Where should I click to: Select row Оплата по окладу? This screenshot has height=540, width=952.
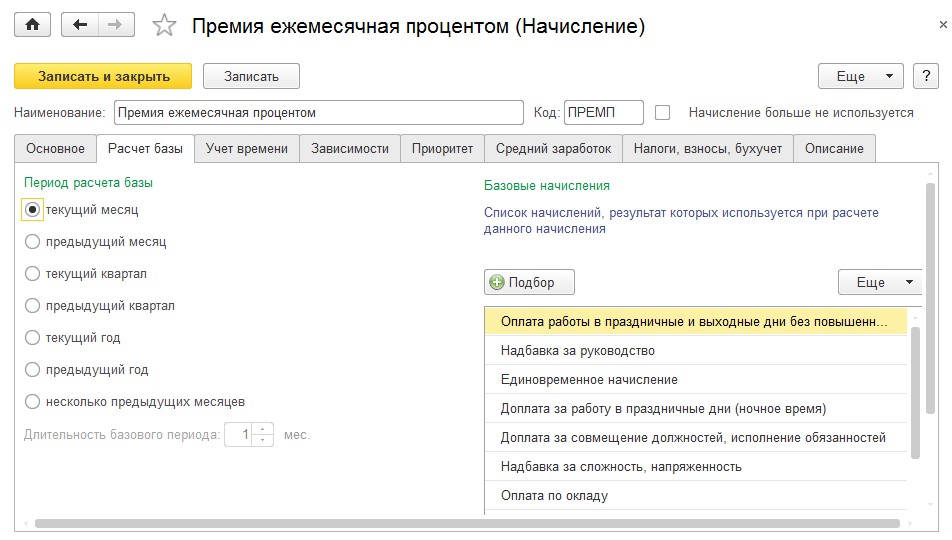(696, 496)
